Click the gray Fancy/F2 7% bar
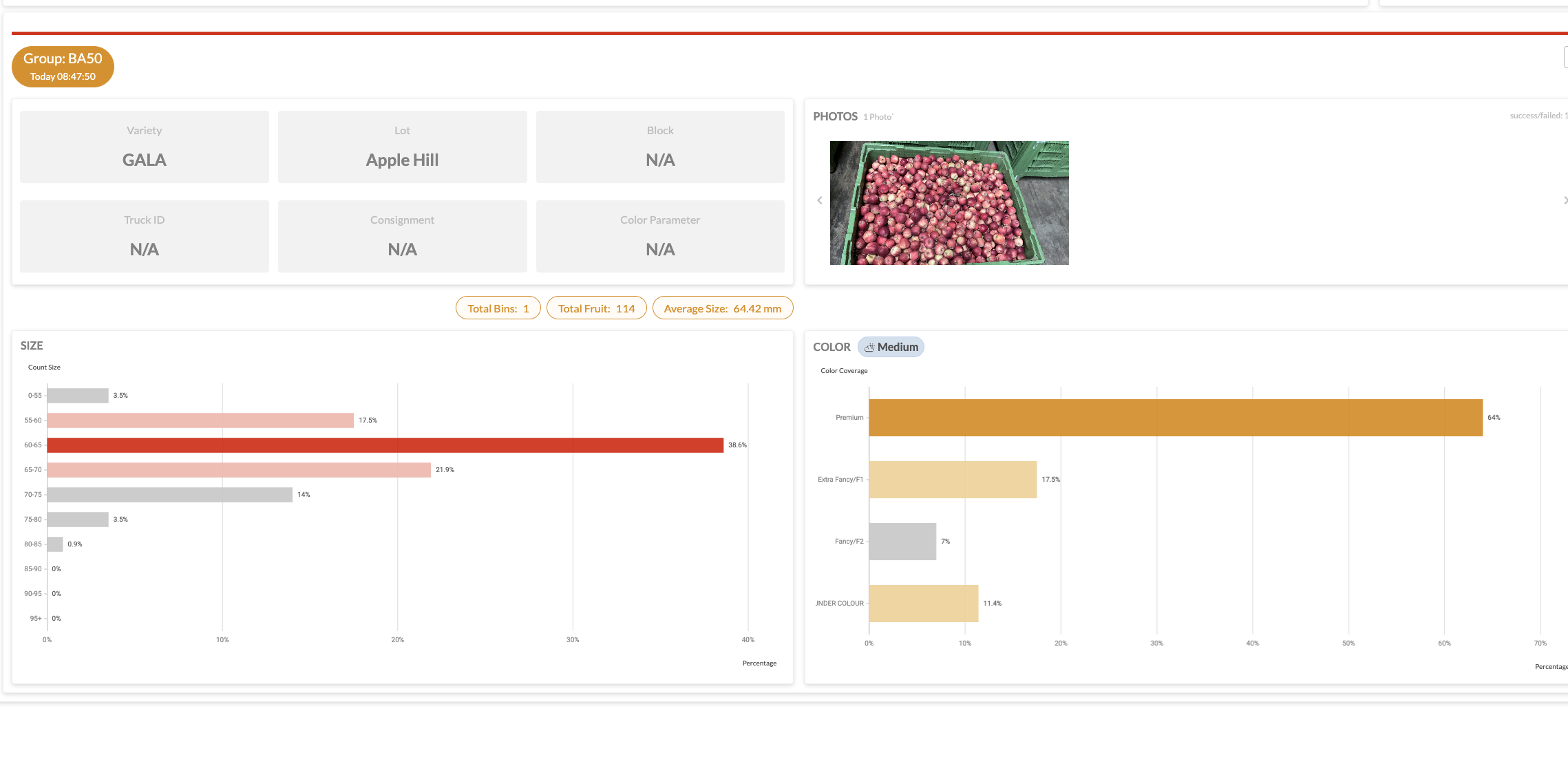 pos(902,542)
